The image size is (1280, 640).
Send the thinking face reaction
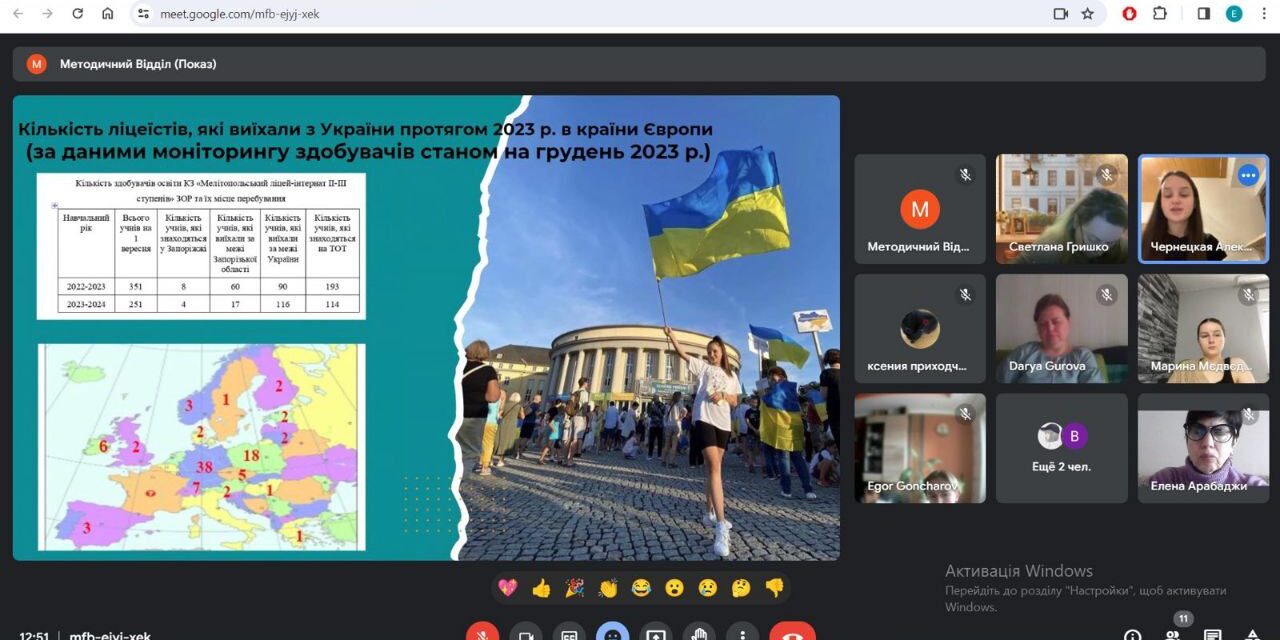coord(741,588)
